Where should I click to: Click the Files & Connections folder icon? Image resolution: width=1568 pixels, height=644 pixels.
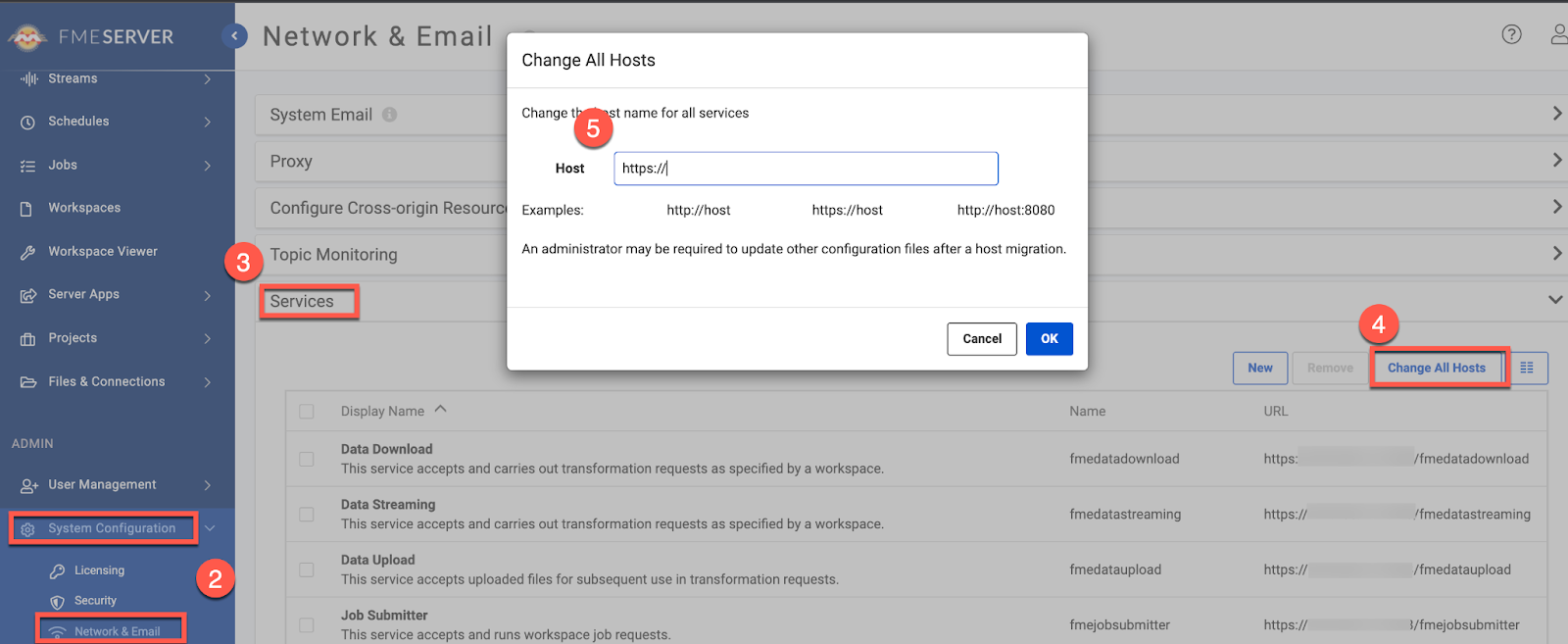pos(28,382)
